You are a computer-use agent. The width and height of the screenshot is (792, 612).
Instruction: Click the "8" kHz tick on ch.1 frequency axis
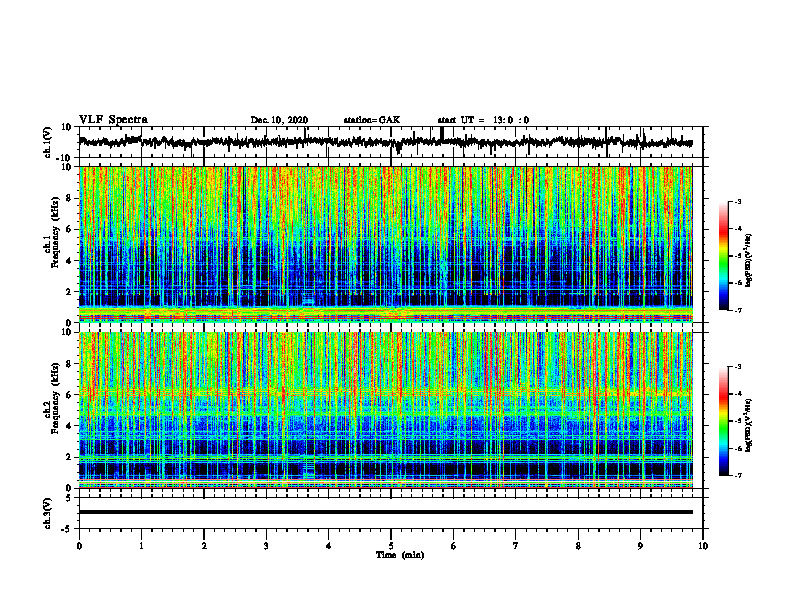pyautogui.click(x=69, y=198)
